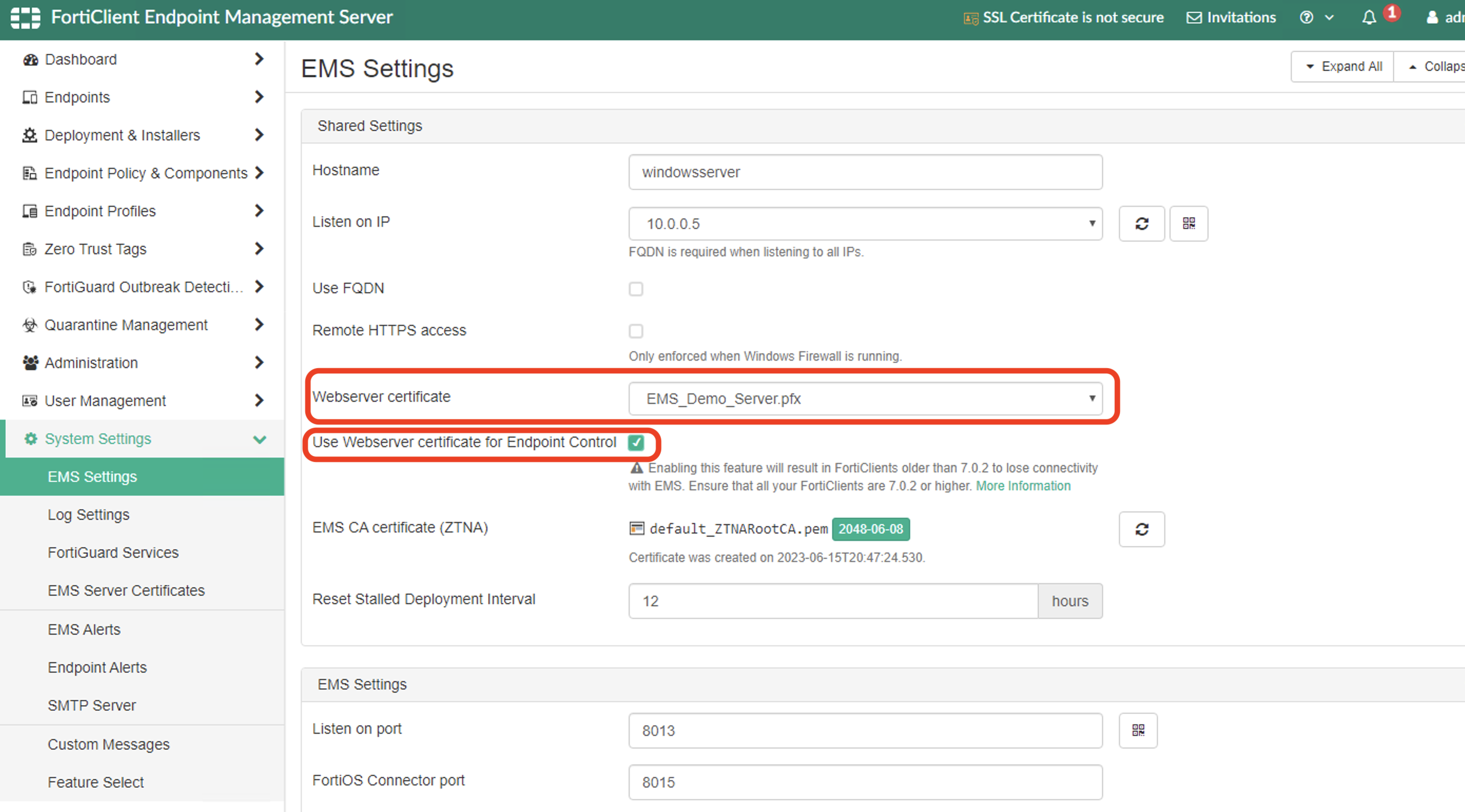Open the Webserver certificate dropdown
Viewport: 1465px width, 812px height.
tap(865, 399)
